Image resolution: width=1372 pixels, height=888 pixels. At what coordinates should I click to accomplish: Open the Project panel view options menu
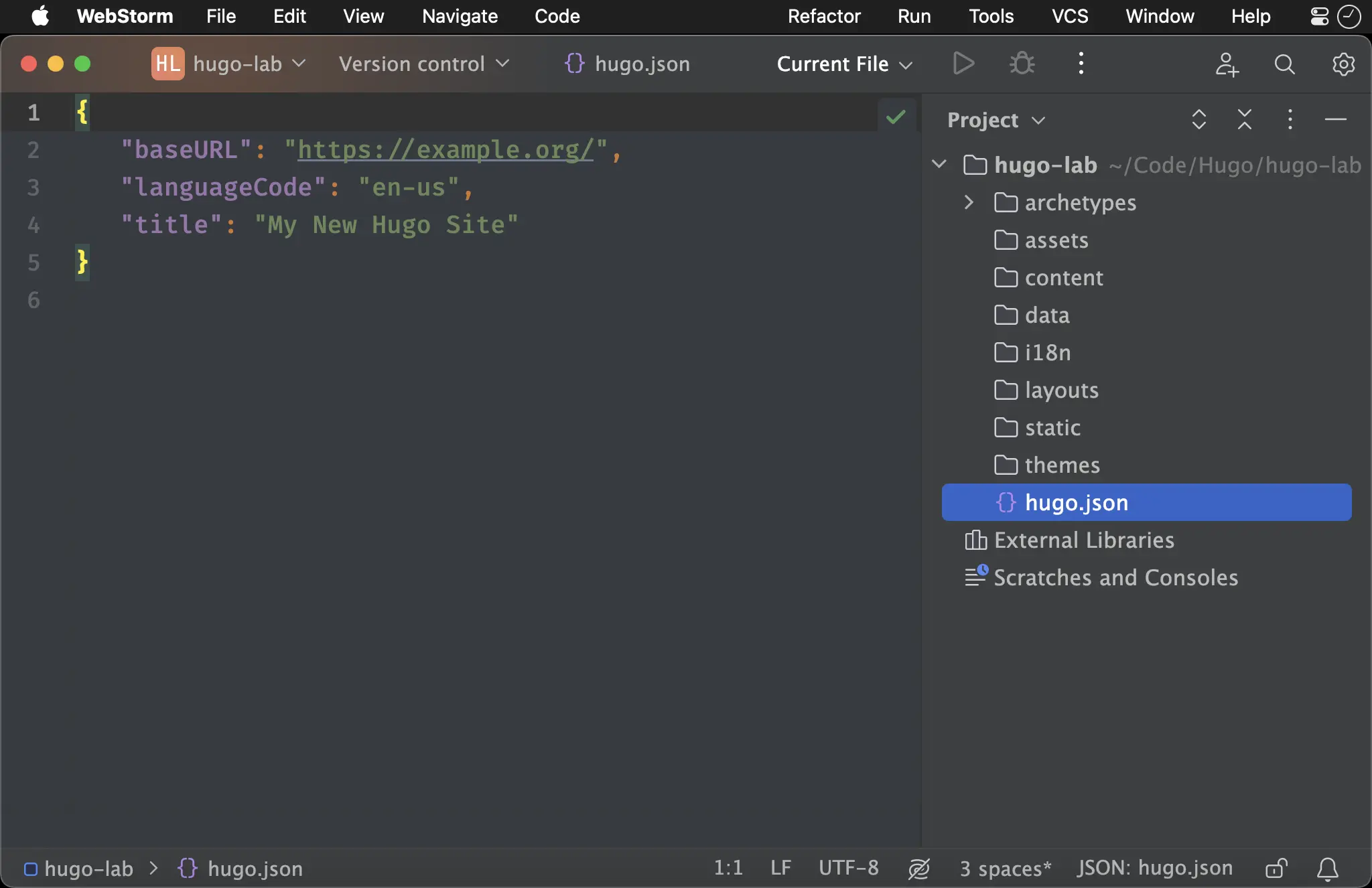(1291, 119)
